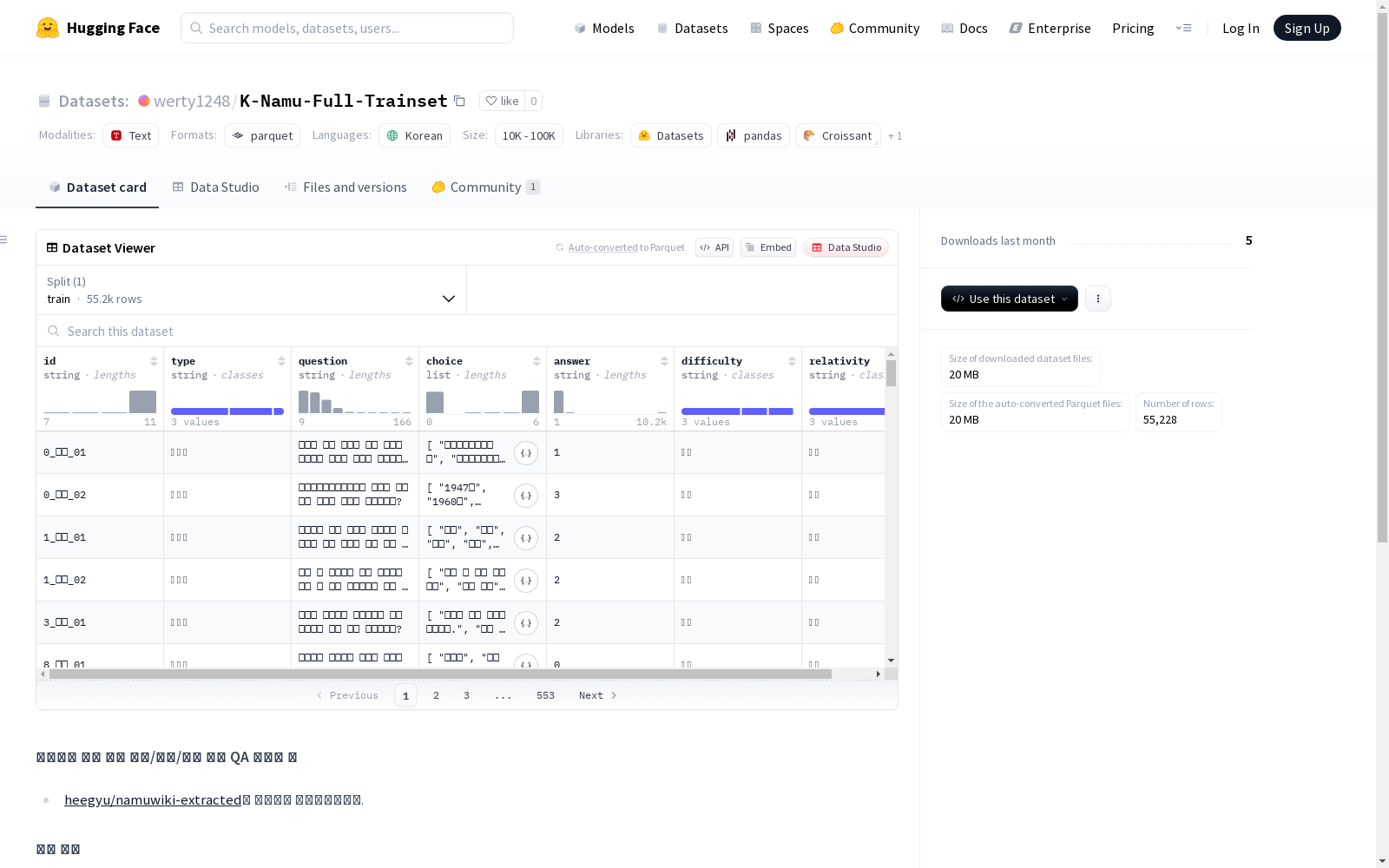Click difficulty class distribution bar
Image resolution: width=1389 pixels, height=868 pixels.
click(737, 411)
